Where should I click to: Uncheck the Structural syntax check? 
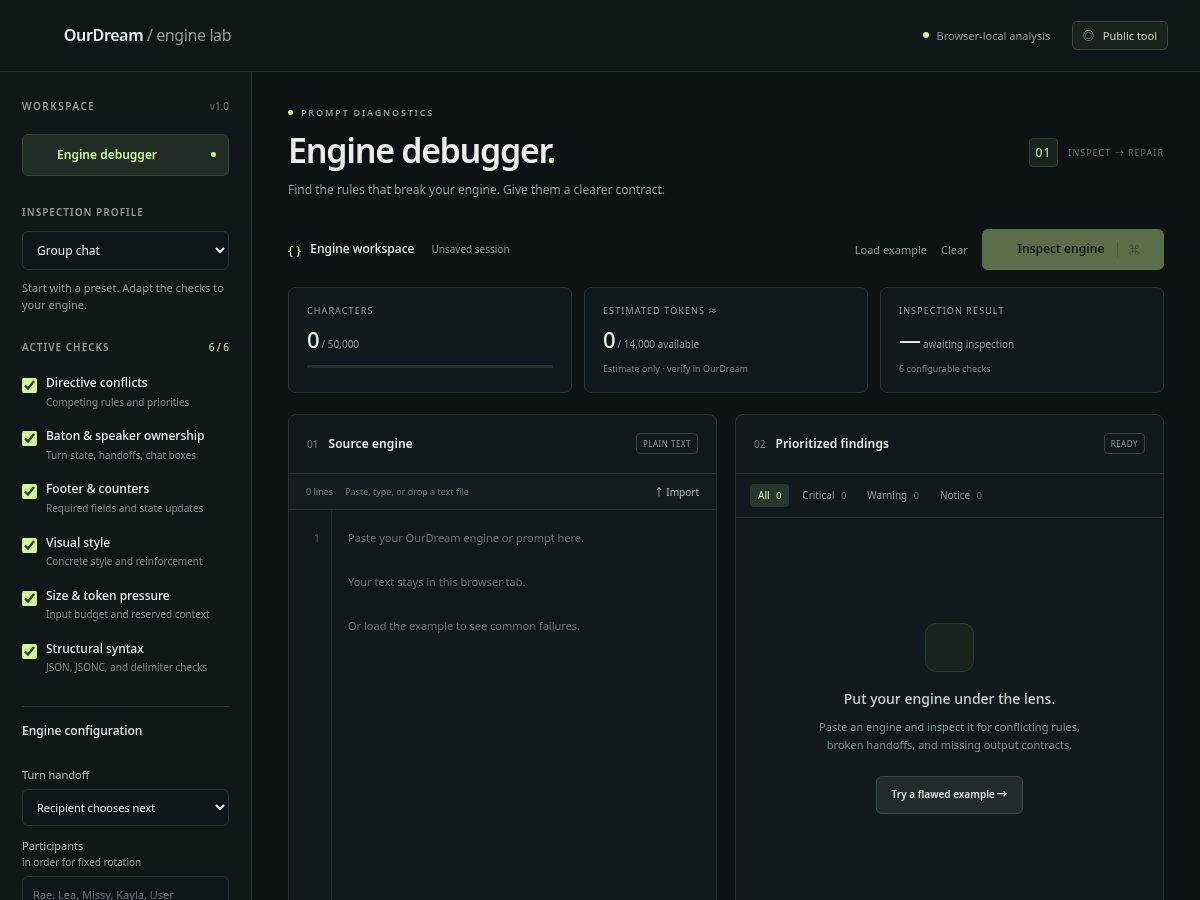[x=30, y=650]
